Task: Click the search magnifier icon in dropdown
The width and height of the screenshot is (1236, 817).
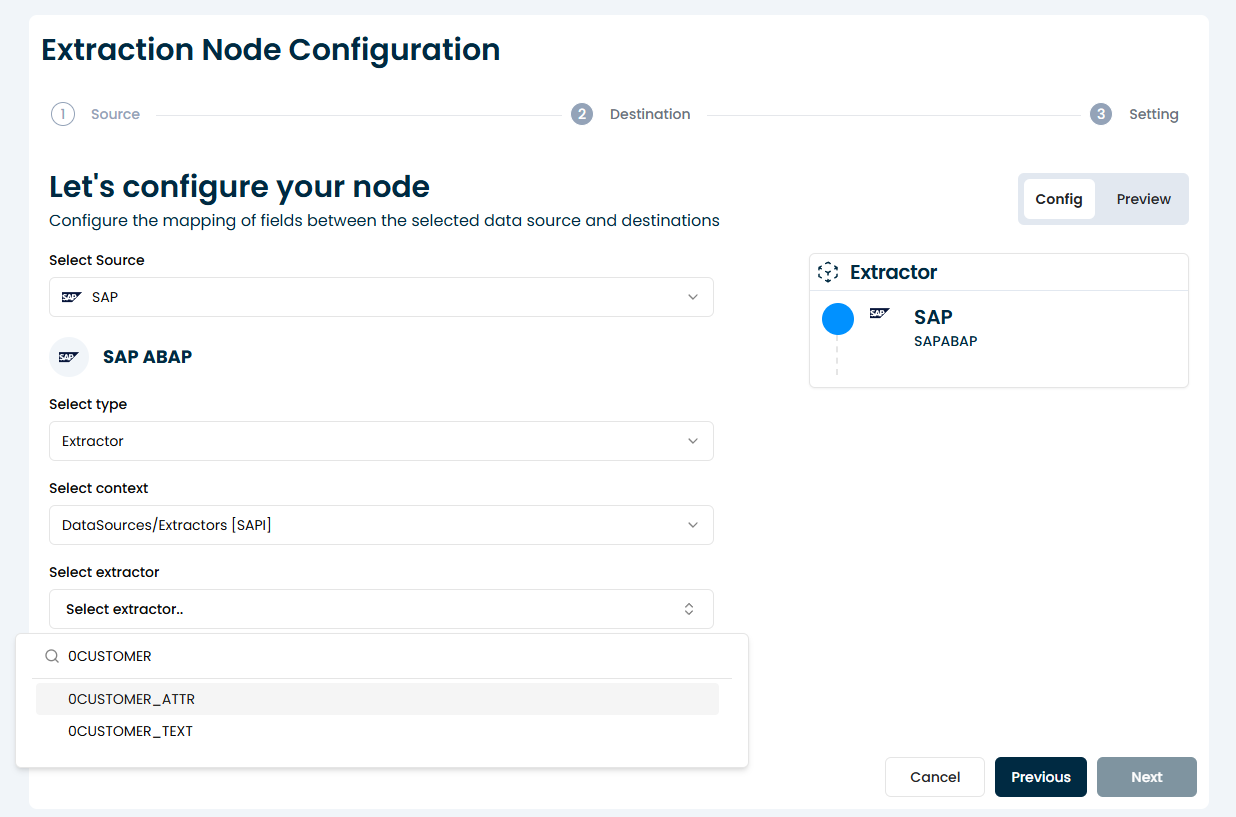Action: [52, 656]
